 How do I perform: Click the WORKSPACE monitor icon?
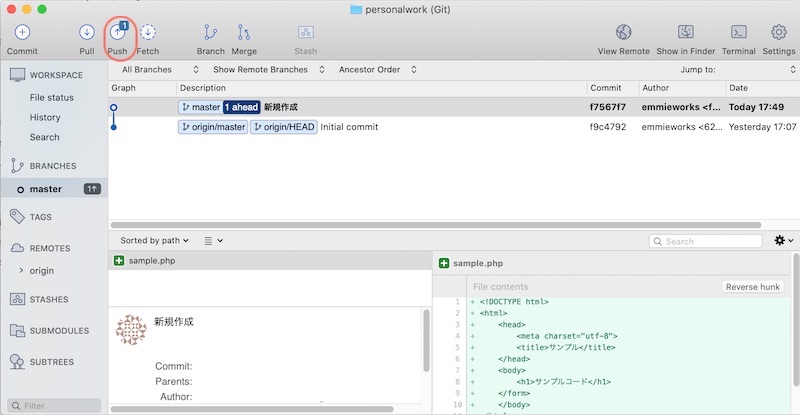tap(17, 75)
